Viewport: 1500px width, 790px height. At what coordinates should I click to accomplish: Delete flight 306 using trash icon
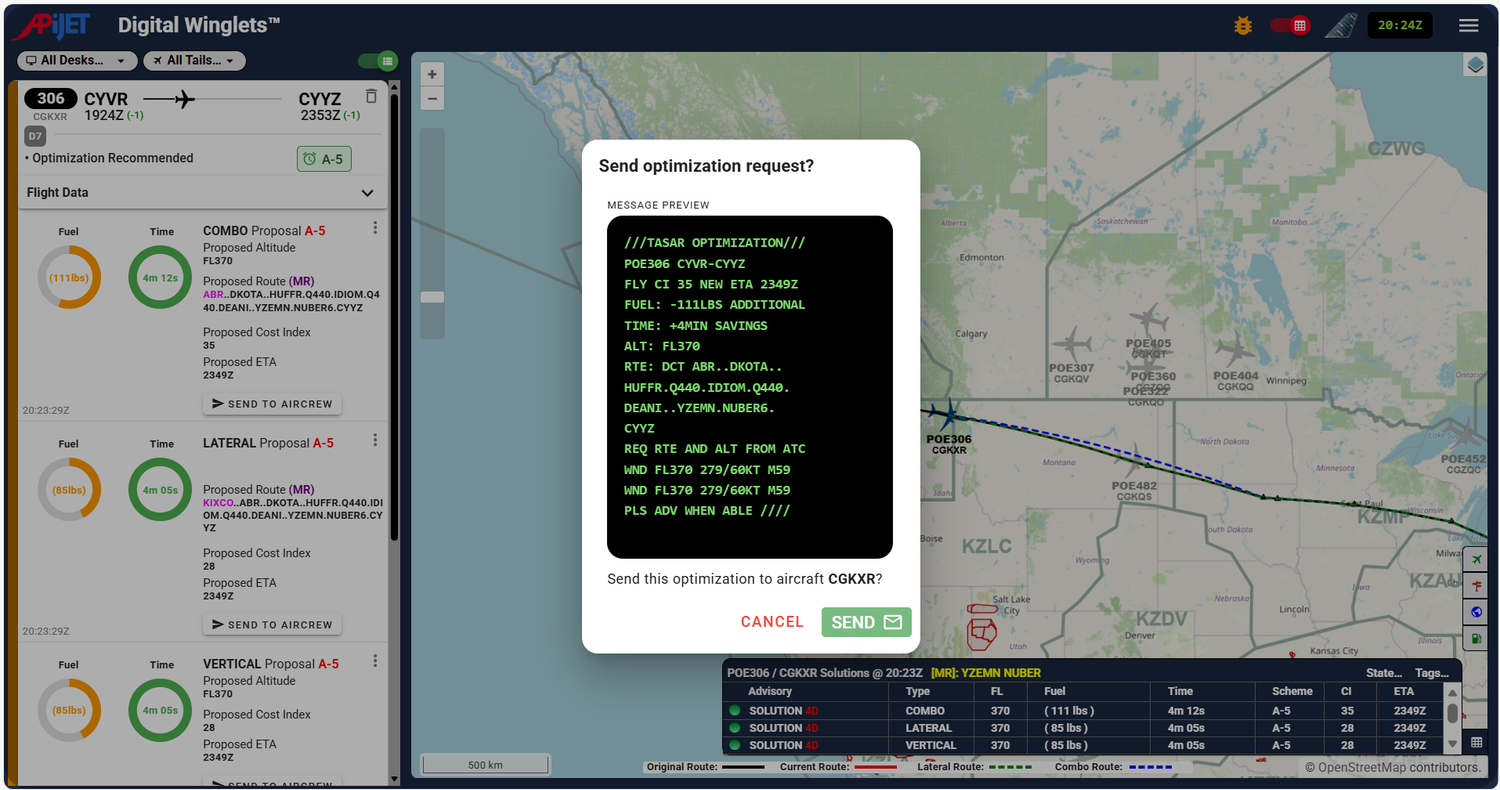(x=371, y=97)
